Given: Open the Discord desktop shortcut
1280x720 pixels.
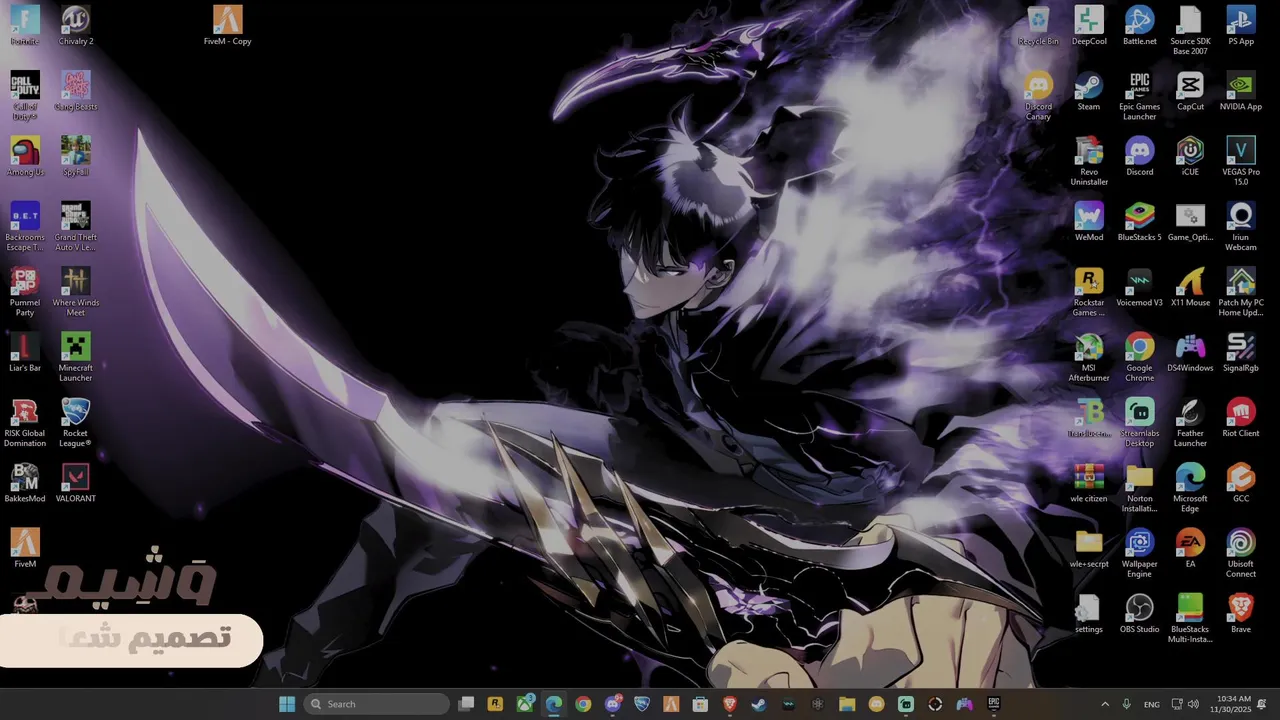Looking at the screenshot, I should click(1140, 156).
